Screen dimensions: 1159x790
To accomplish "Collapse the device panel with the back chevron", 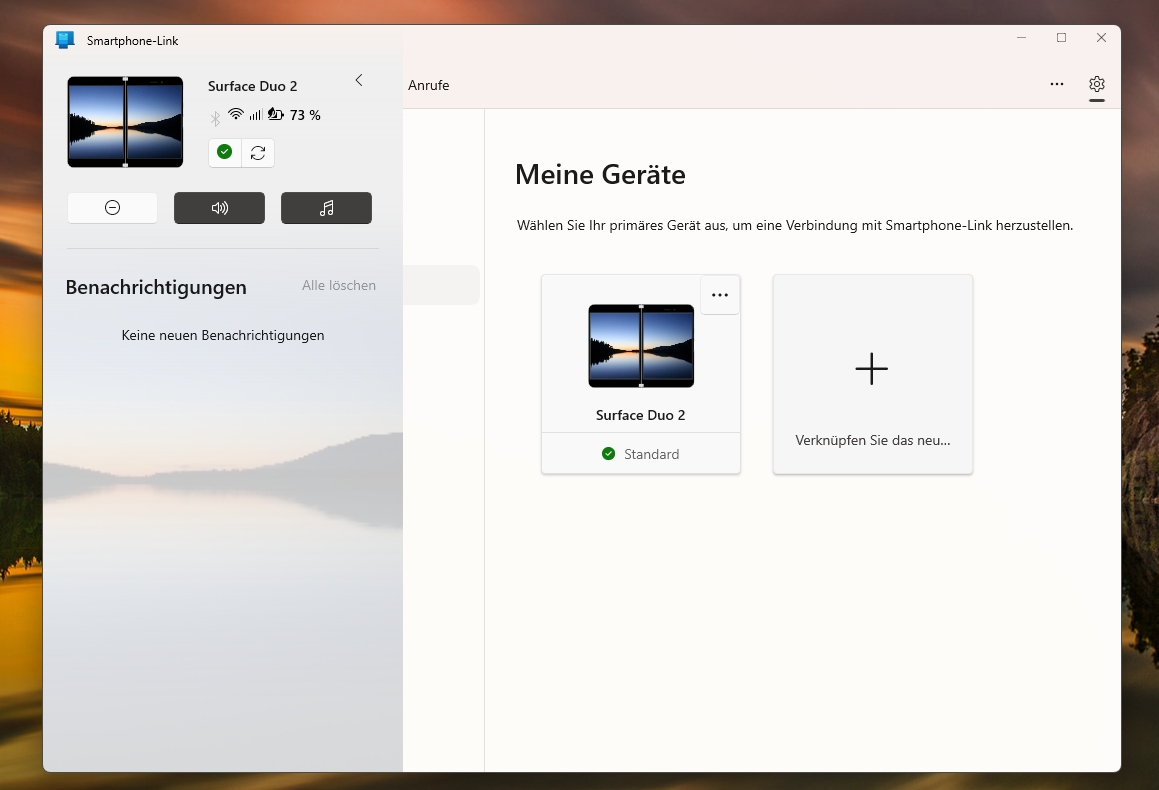I will click(359, 80).
